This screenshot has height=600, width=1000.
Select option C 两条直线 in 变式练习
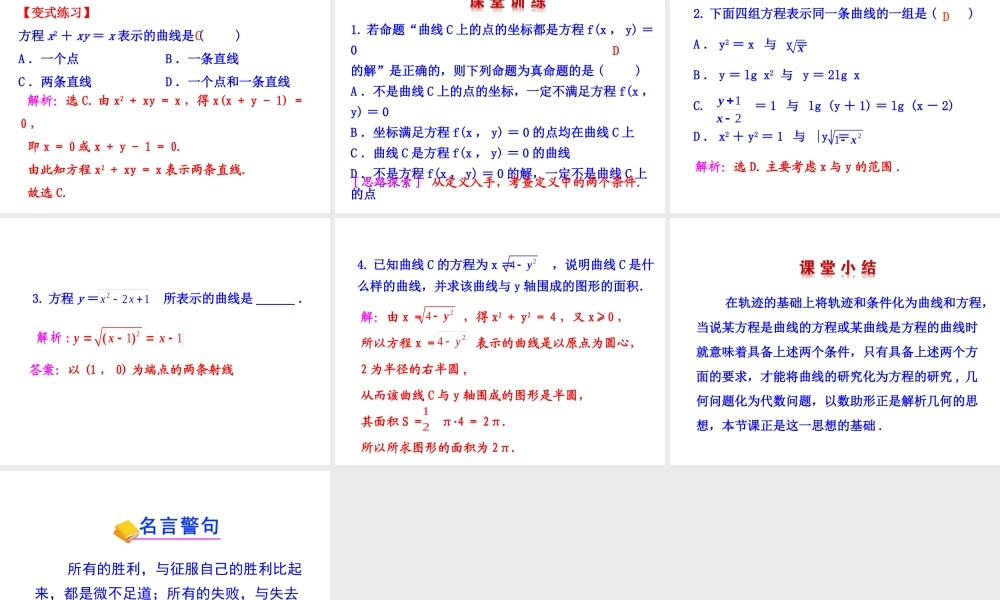[57, 81]
